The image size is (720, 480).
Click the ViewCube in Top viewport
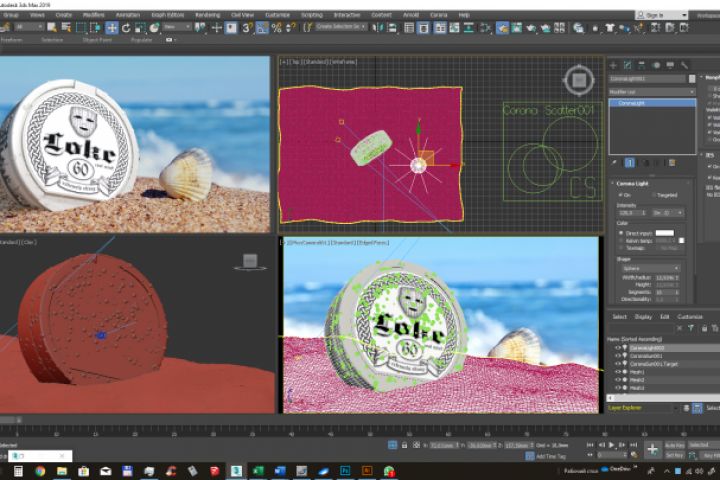578,80
